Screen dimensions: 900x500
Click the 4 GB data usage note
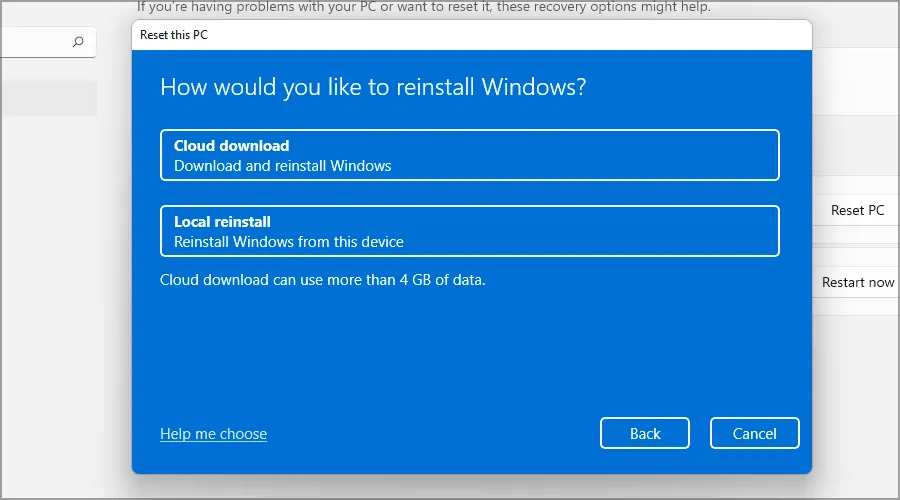322,280
